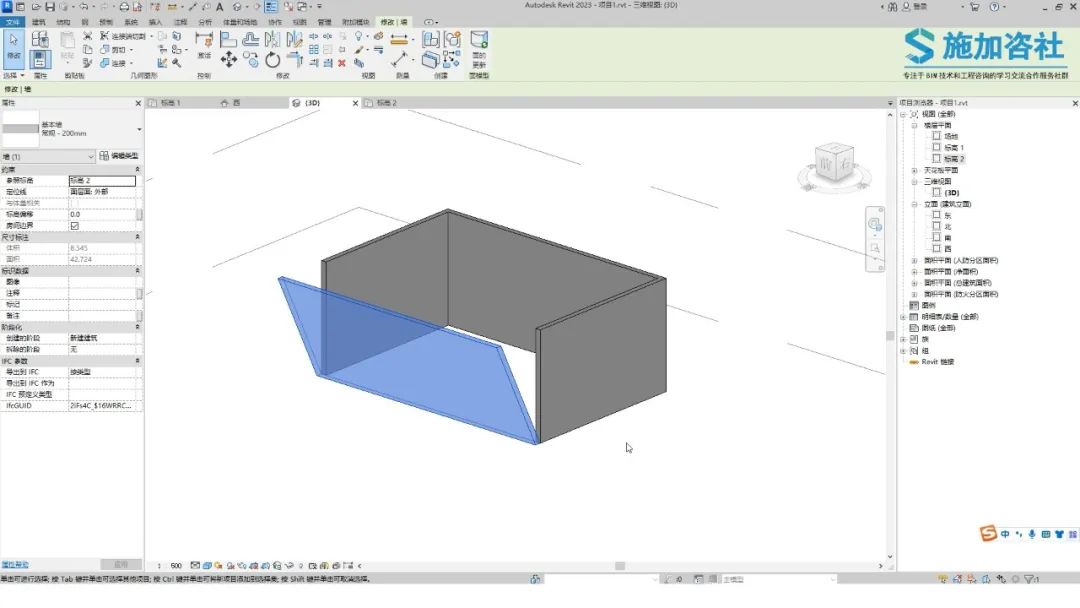
Task: Switch to the 标高 1 view tab
Action: click(170, 103)
